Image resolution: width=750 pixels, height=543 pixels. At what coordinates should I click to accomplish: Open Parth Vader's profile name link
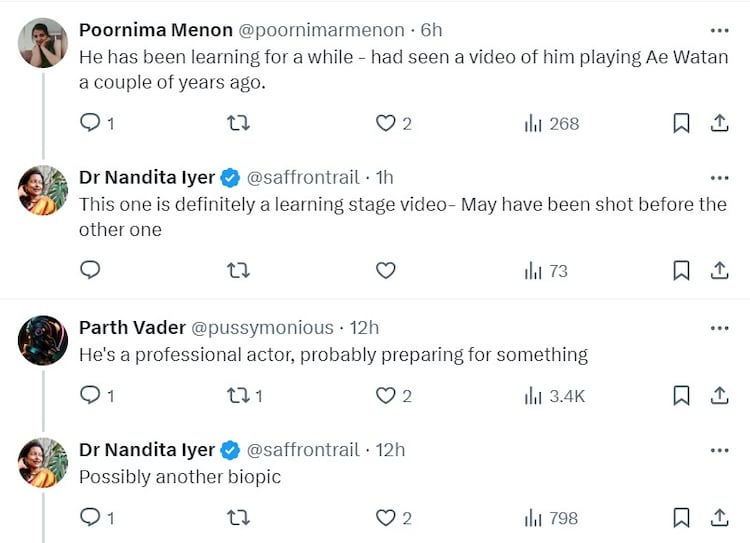pos(132,328)
